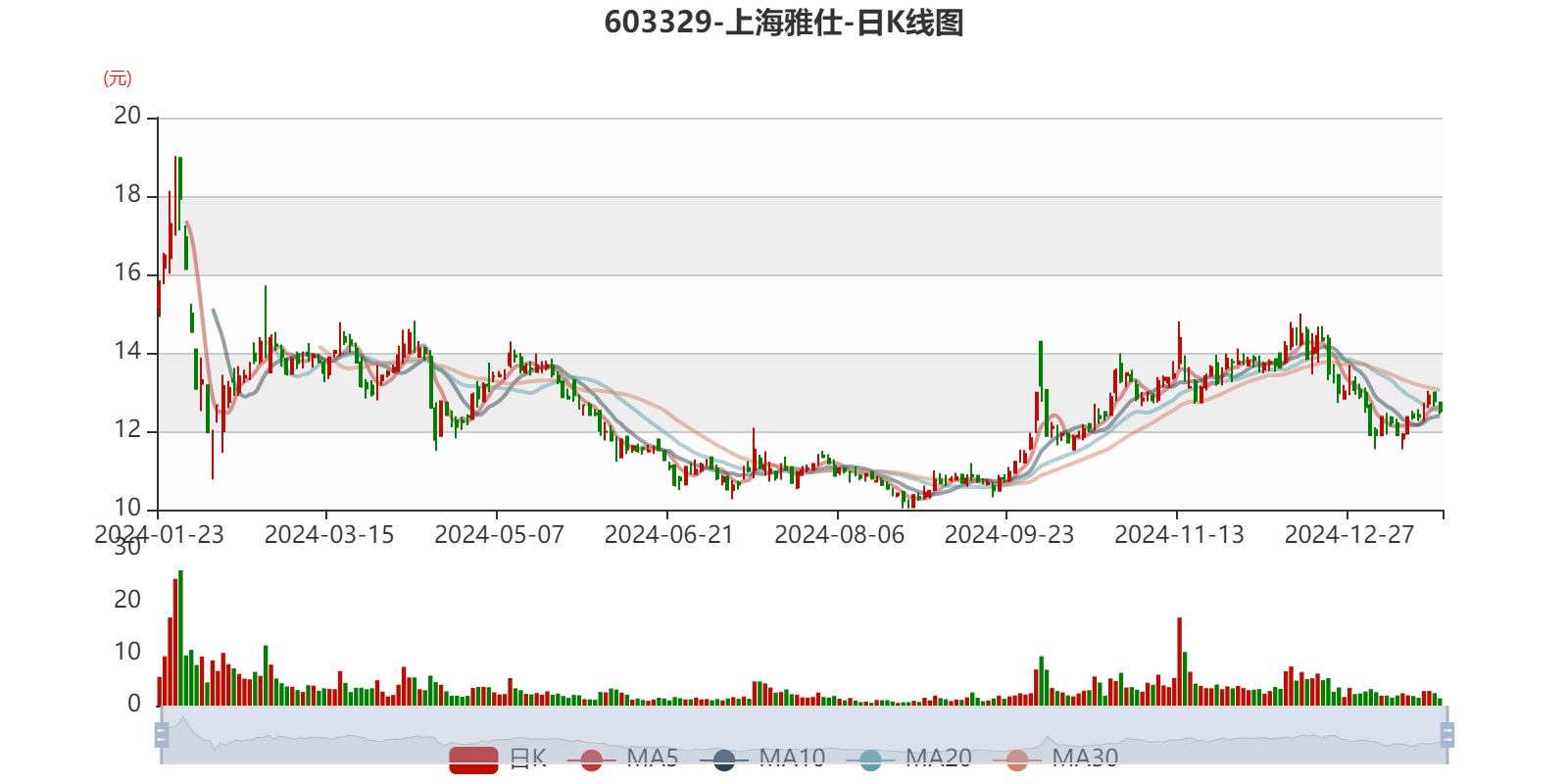Click the 2024-03-15 date axis label

tap(329, 535)
